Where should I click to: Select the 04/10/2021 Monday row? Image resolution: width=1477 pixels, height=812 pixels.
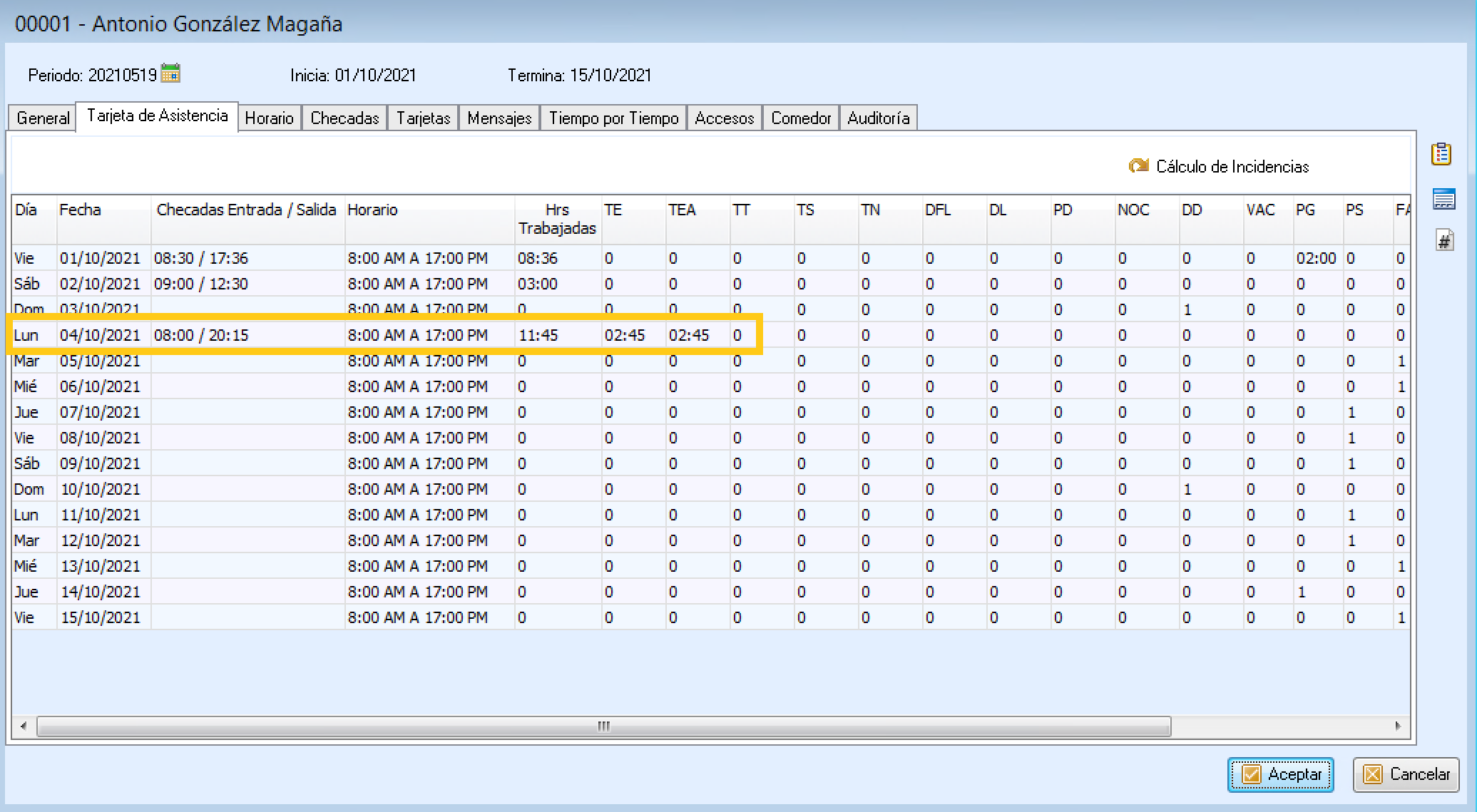[100, 335]
